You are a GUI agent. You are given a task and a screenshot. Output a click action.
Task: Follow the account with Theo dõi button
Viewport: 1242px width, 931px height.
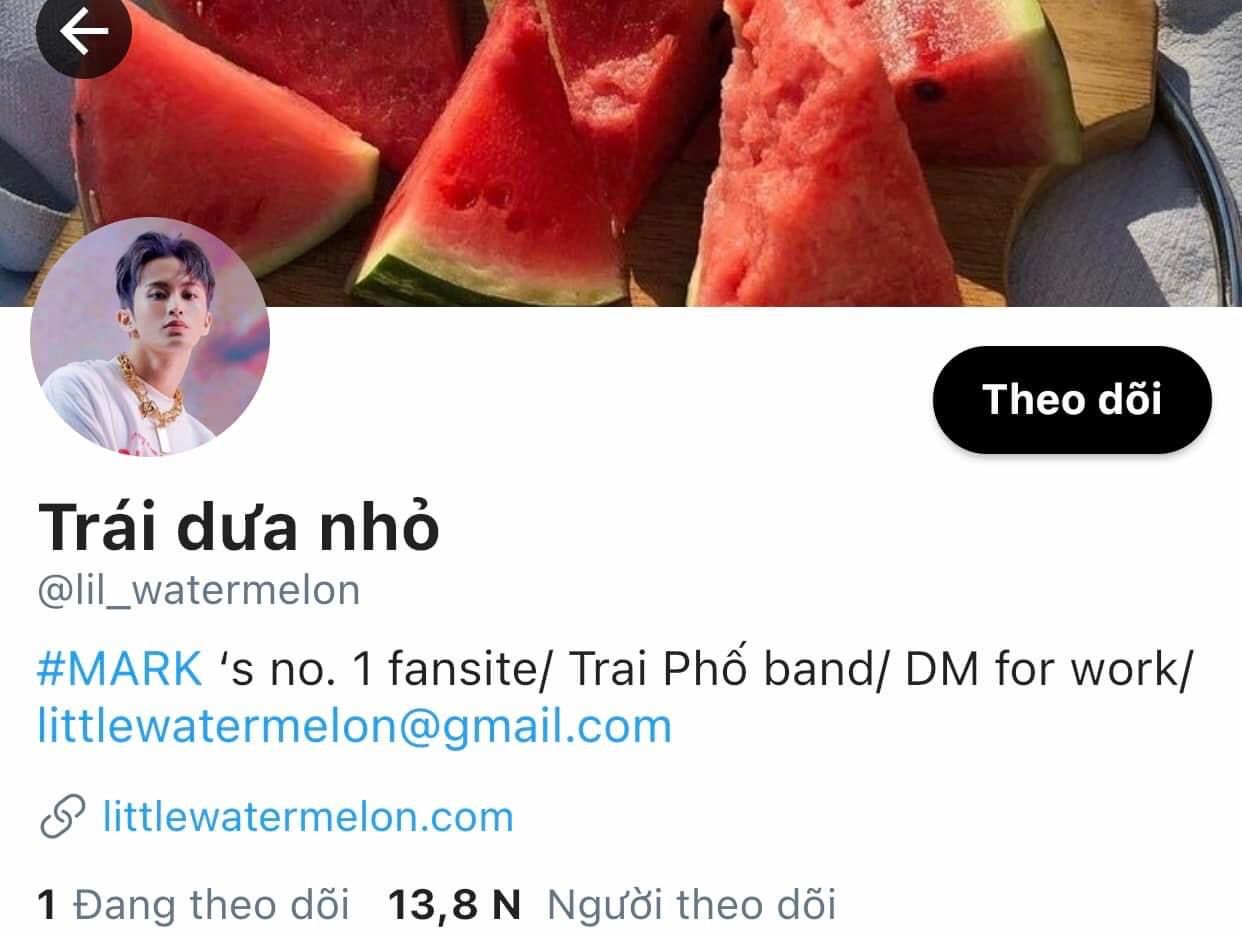tap(1072, 399)
